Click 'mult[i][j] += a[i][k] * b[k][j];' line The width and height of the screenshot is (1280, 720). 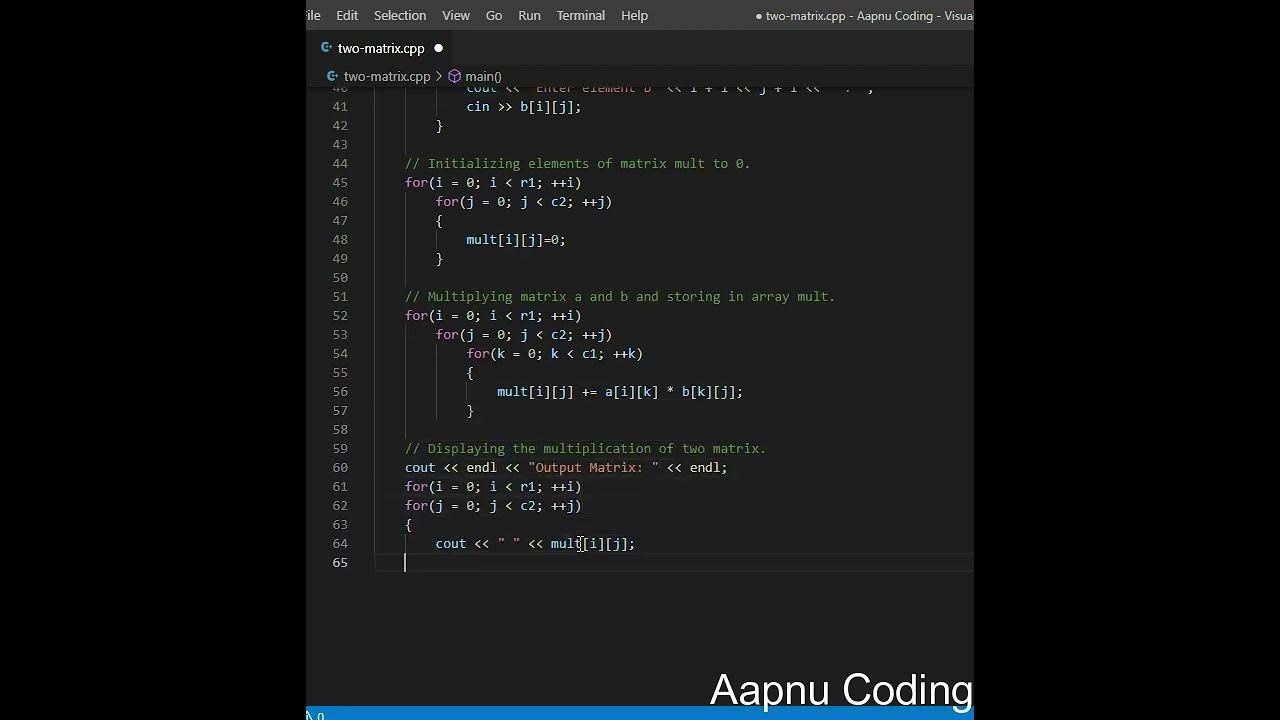click(620, 391)
